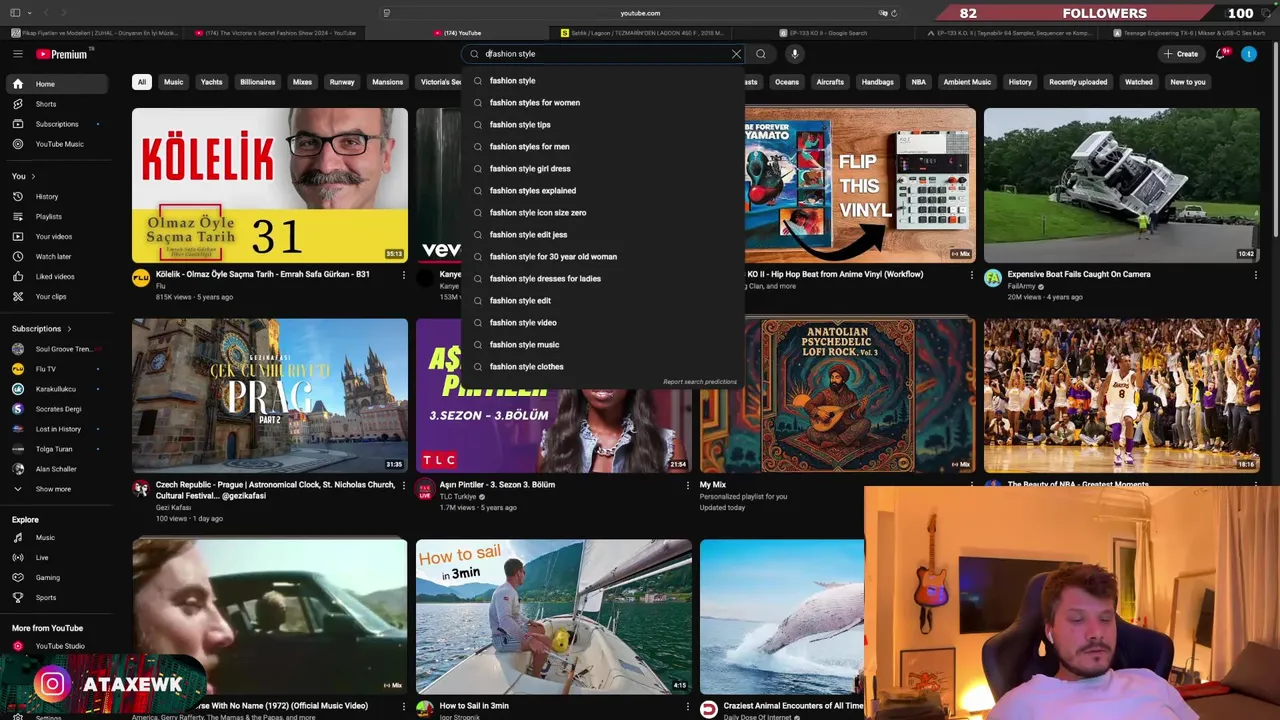Choose suggestion 'fashion style tips'
The image size is (1280, 720).
603,125
